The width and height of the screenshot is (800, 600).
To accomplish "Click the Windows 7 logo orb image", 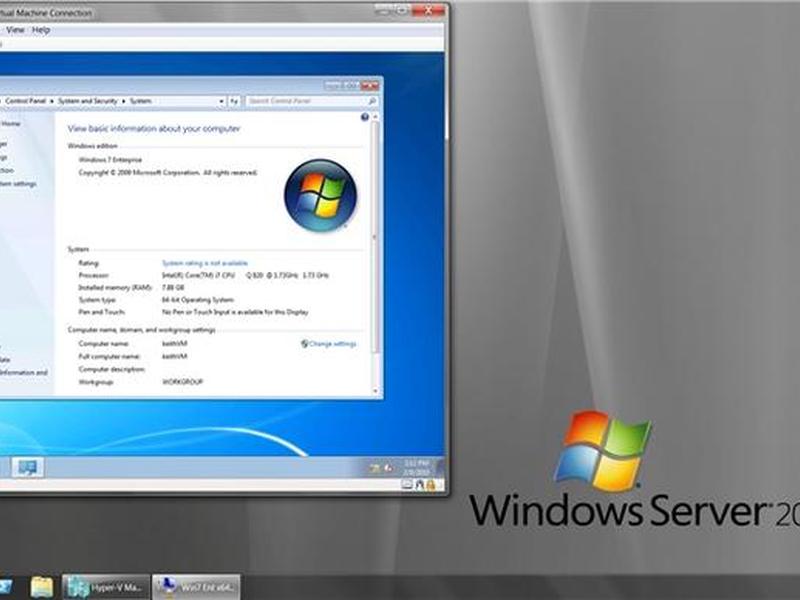I will (x=320, y=195).
